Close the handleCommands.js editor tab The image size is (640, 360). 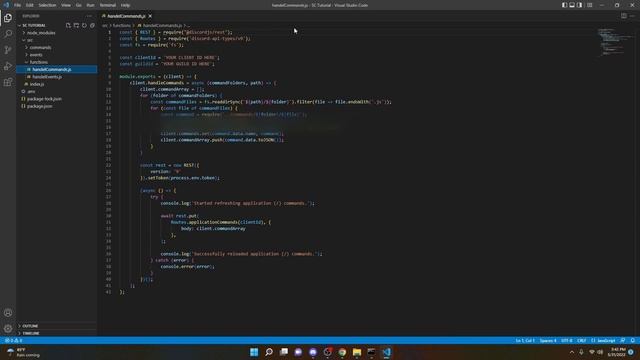pyautogui.click(x=150, y=16)
